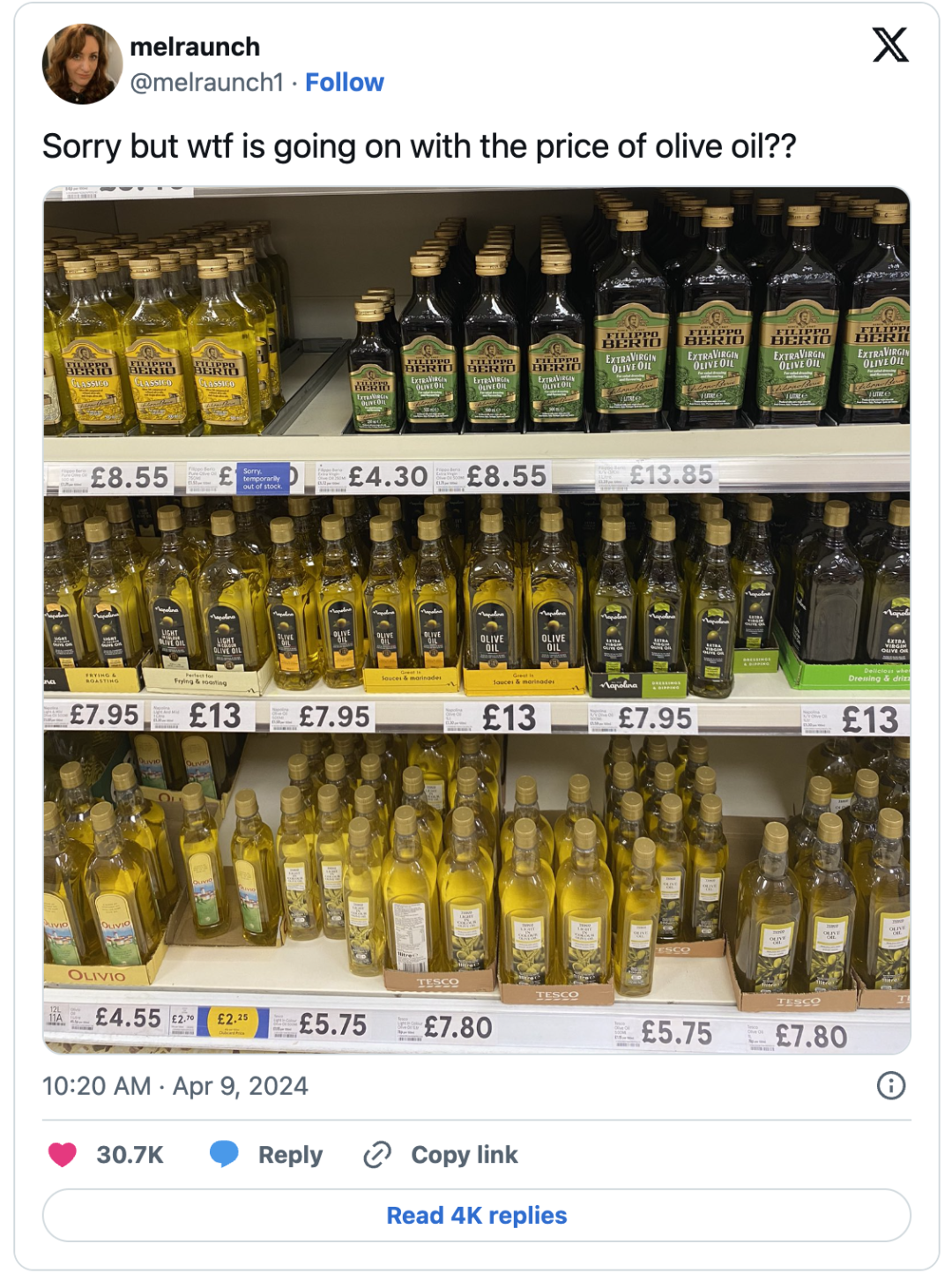Open the @melraunch1 handle link

(x=207, y=82)
